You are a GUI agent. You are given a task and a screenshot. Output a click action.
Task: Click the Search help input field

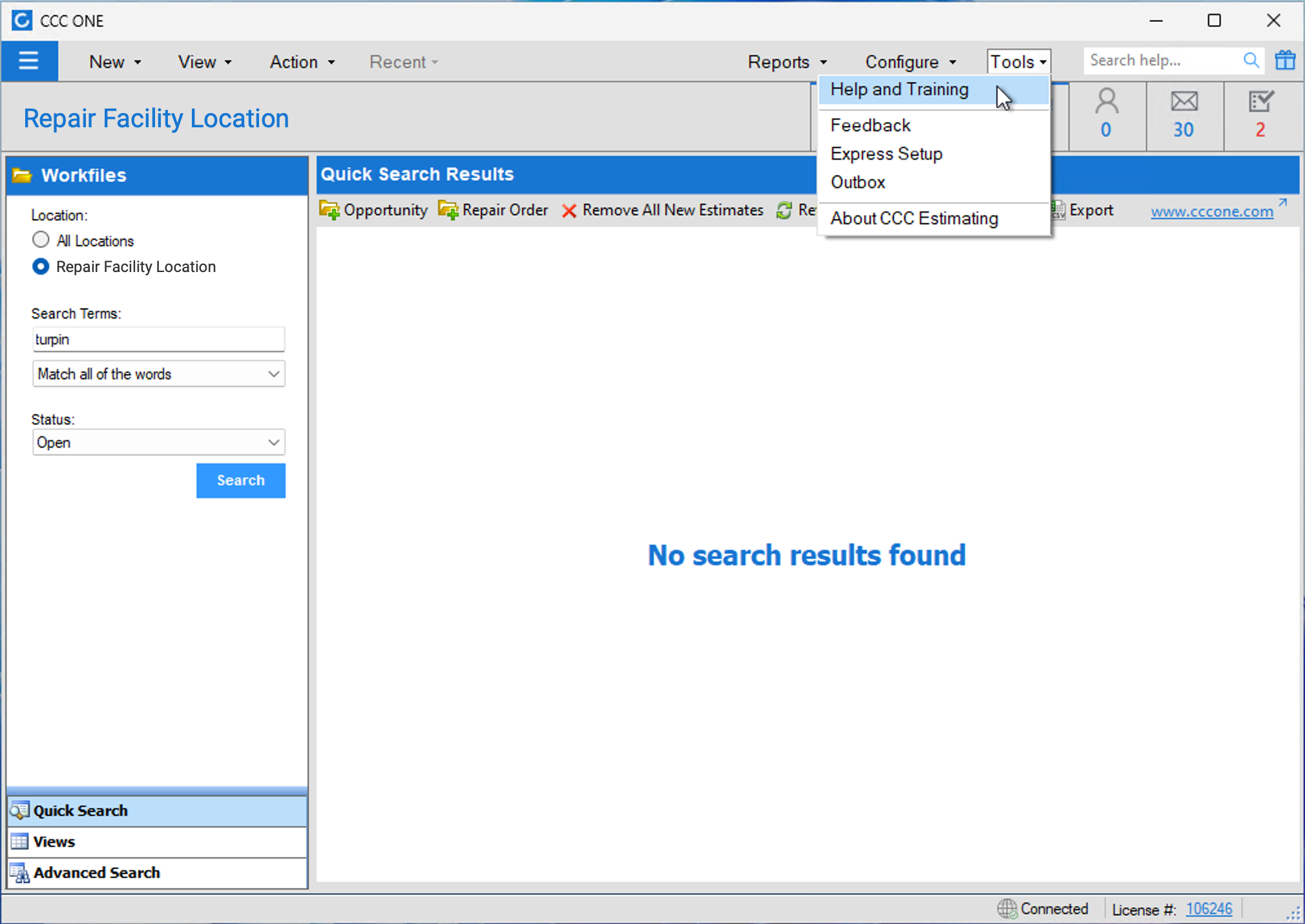click(x=1163, y=61)
